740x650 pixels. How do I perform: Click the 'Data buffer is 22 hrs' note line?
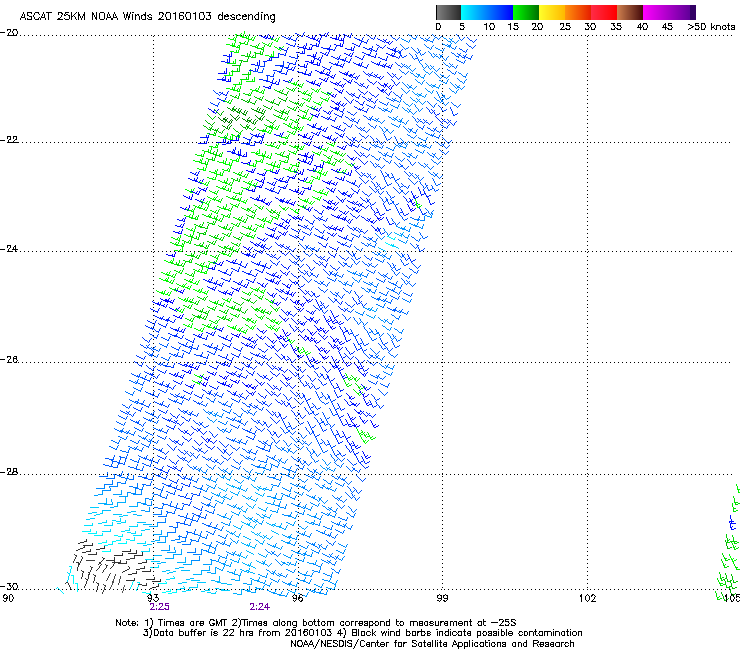pos(363,633)
